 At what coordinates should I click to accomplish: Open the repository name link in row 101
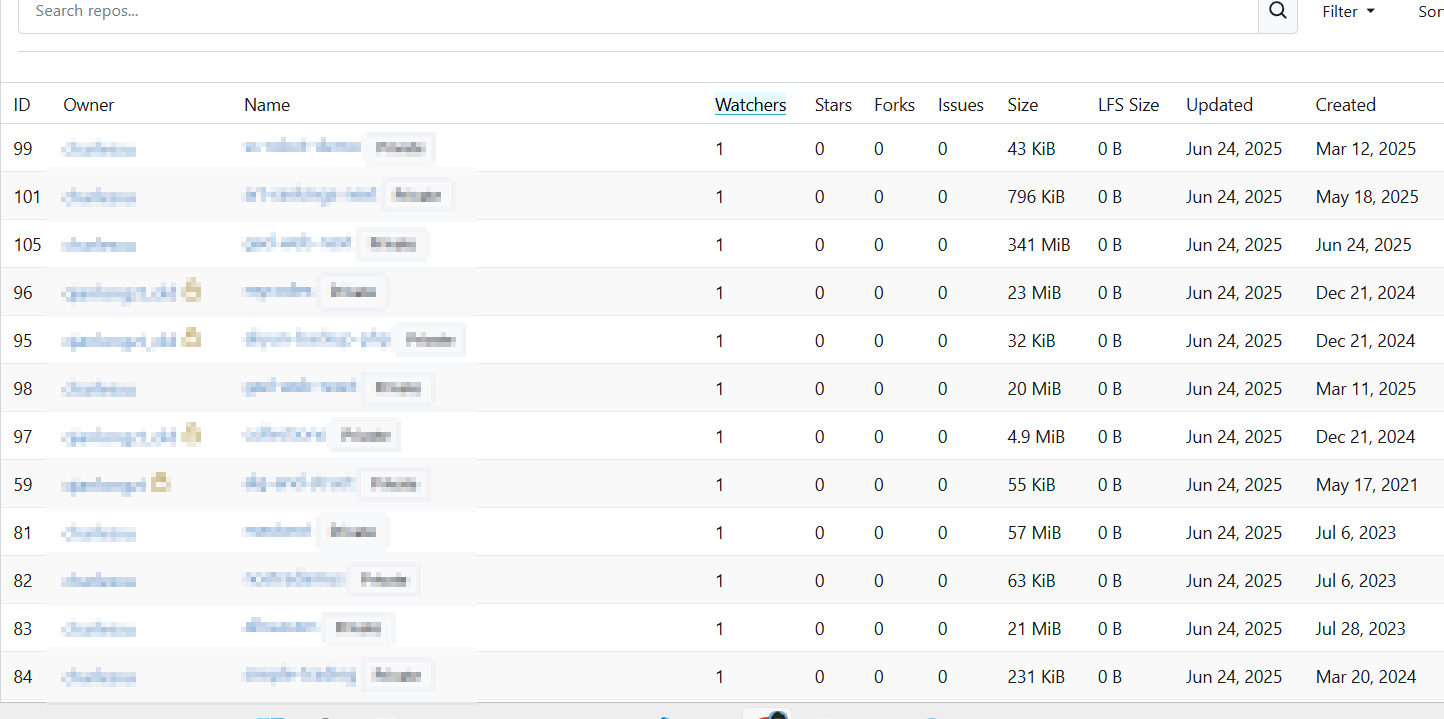(x=310, y=195)
